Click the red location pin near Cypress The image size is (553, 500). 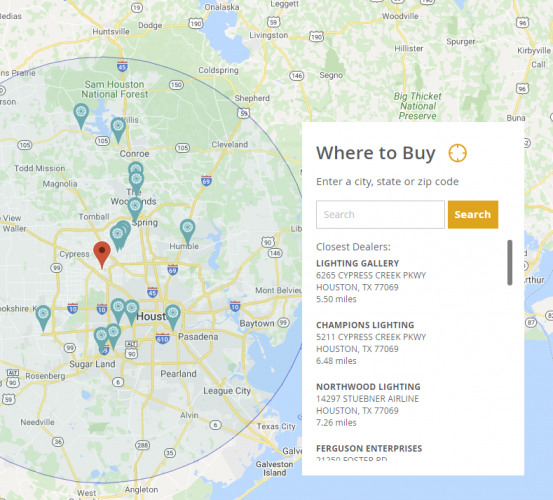point(102,255)
